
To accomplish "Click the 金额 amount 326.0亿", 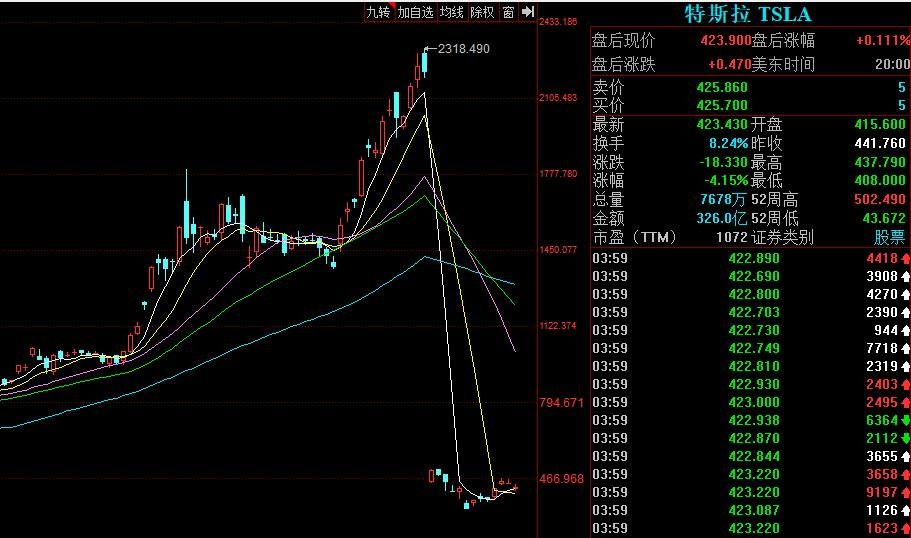I will click(x=722, y=218).
